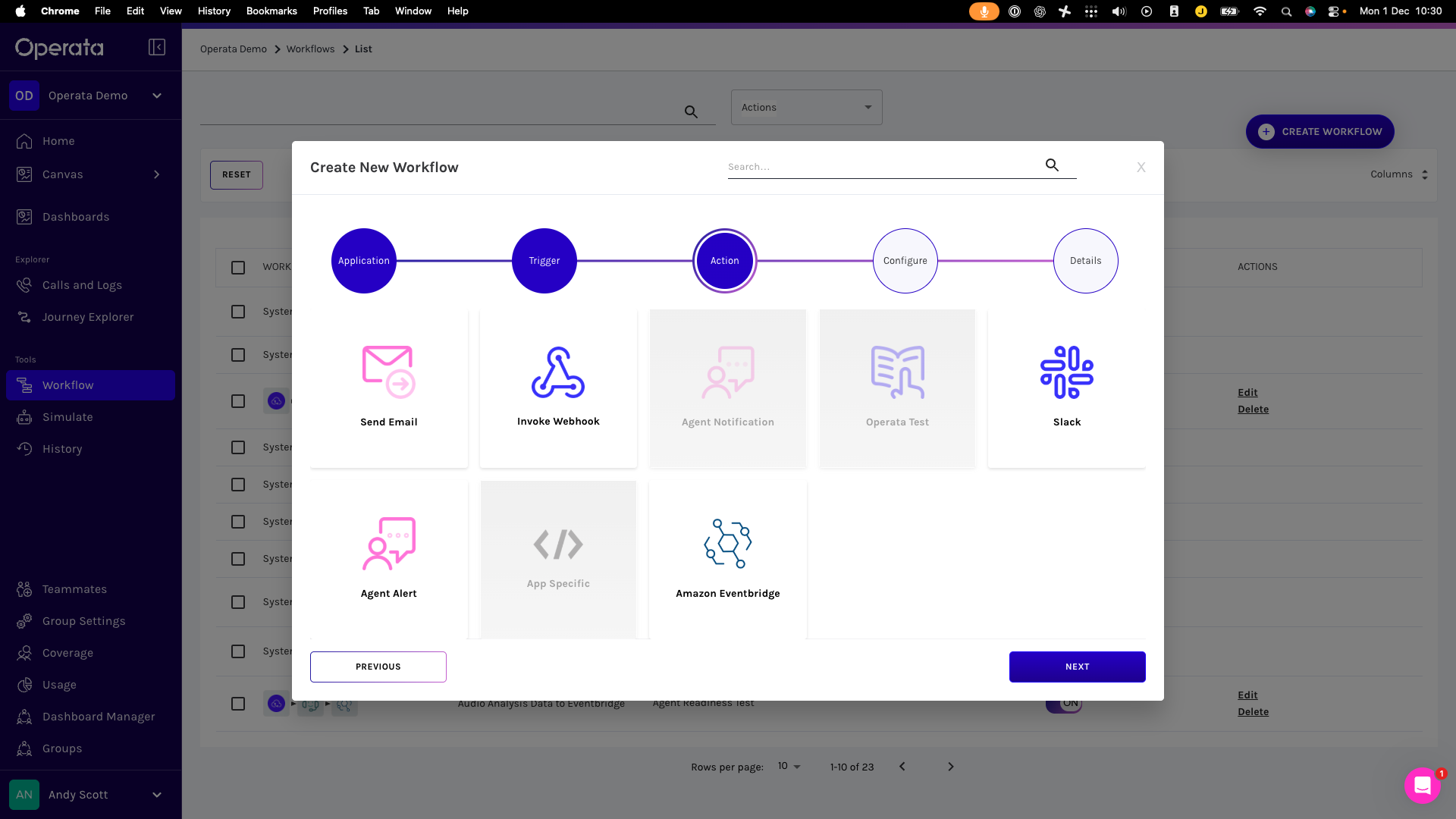Image resolution: width=1456 pixels, height=819 pixels.
Task: Select the Agent Alert action
Action: coord(389,560)
